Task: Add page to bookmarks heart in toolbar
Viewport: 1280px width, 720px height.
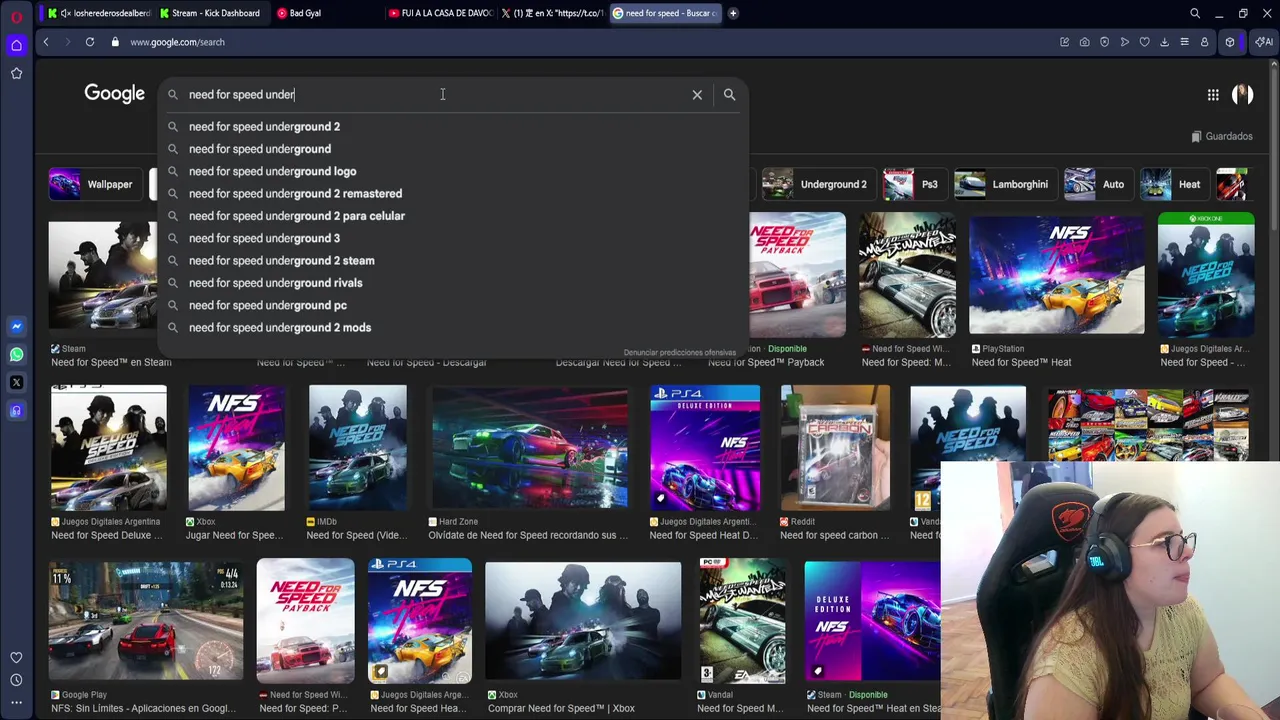Action: click(1144, 42)
